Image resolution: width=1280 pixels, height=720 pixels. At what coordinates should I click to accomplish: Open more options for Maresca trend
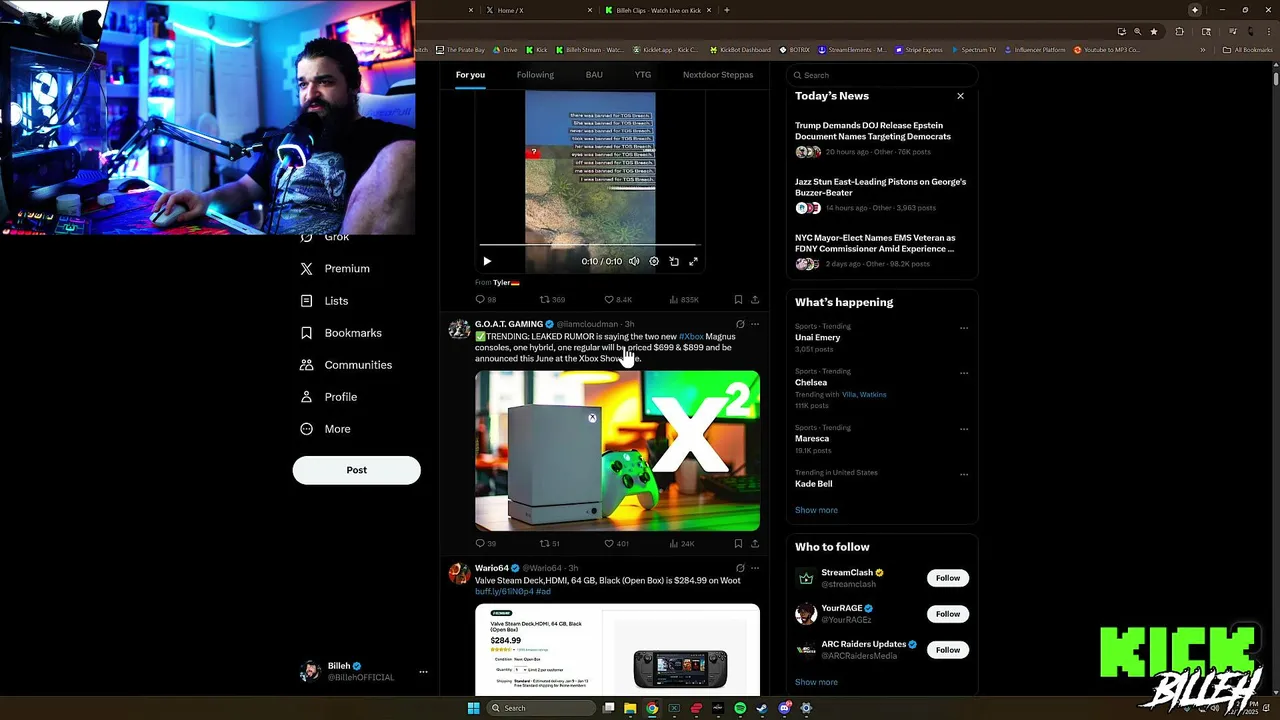click(964, 429)
